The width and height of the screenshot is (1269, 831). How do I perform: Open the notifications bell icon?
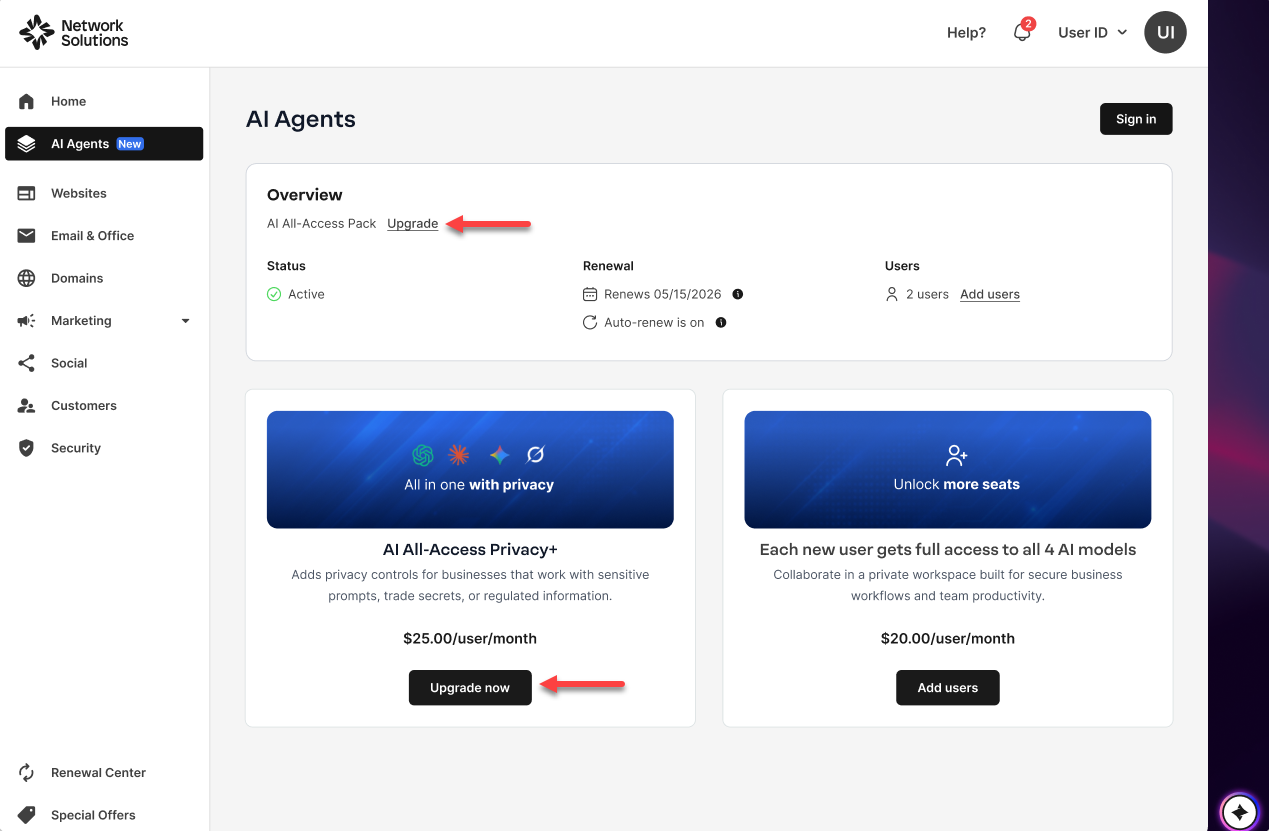1022,32
